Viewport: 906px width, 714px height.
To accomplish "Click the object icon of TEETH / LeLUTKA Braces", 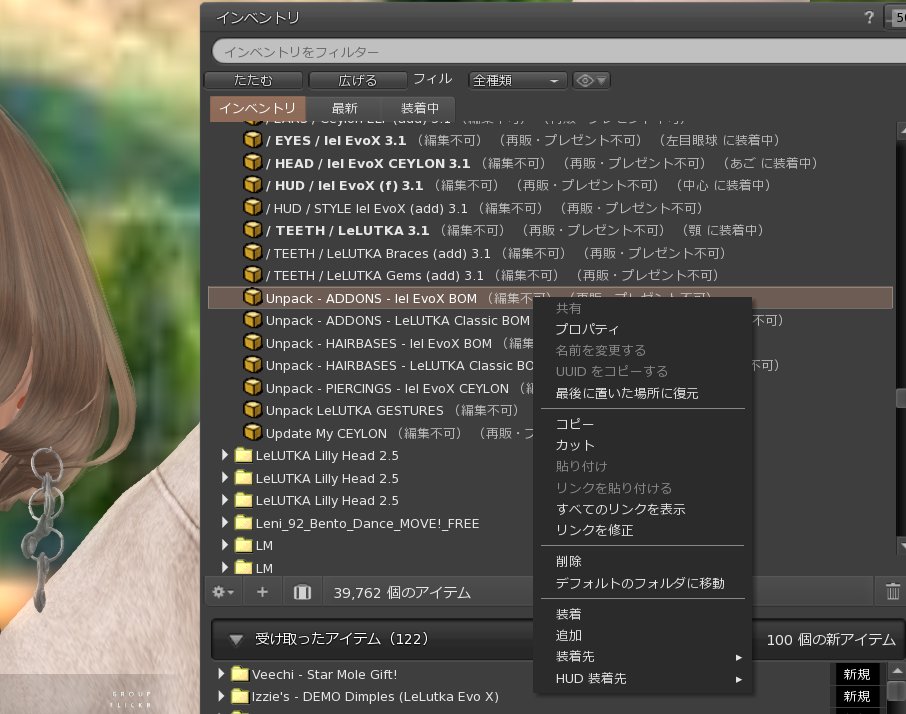I will pyautogui.click(x=253, y=252).
